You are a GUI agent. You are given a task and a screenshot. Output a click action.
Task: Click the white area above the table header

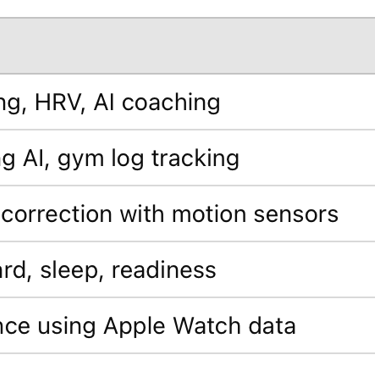[x=187, y=8]
